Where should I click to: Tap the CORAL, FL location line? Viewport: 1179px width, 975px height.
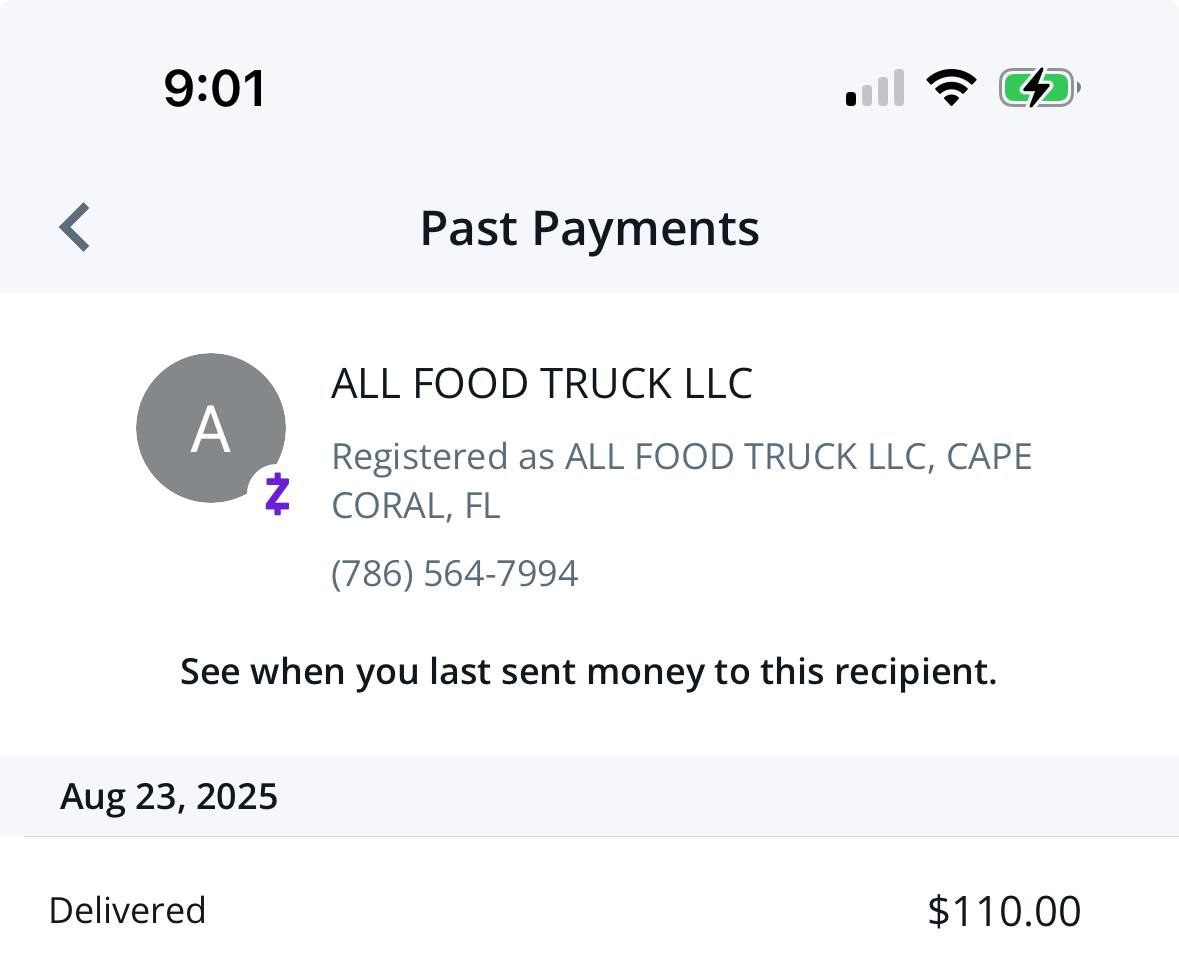(415, 506)
